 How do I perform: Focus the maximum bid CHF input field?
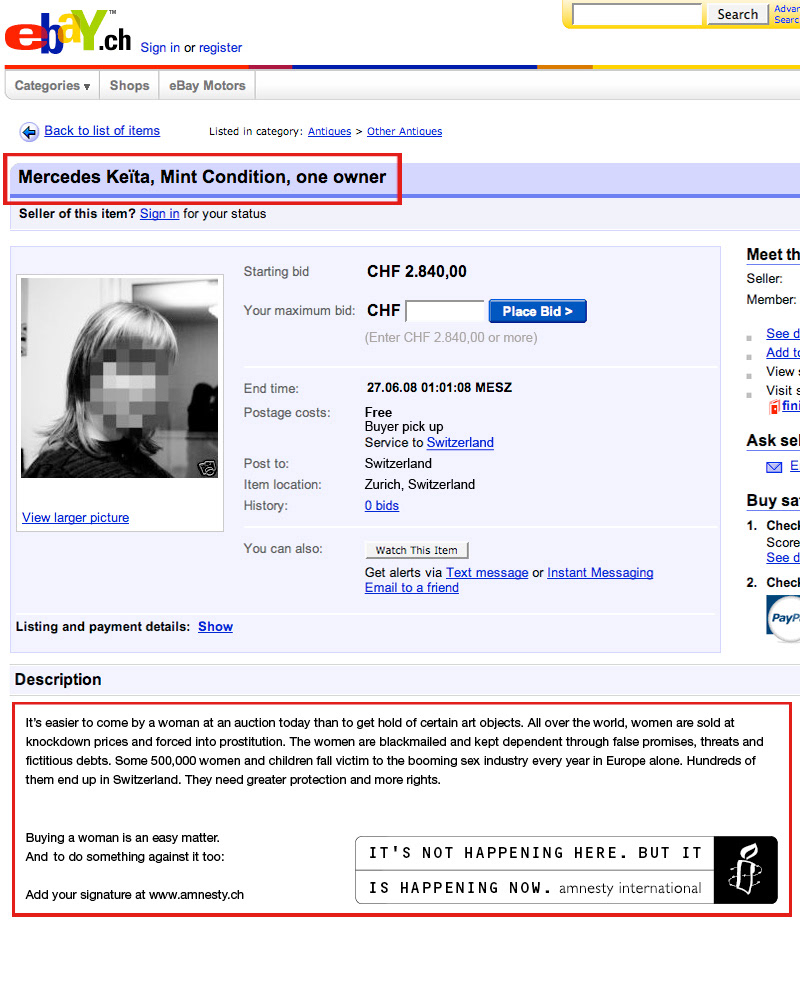click(x=445, y=311)
